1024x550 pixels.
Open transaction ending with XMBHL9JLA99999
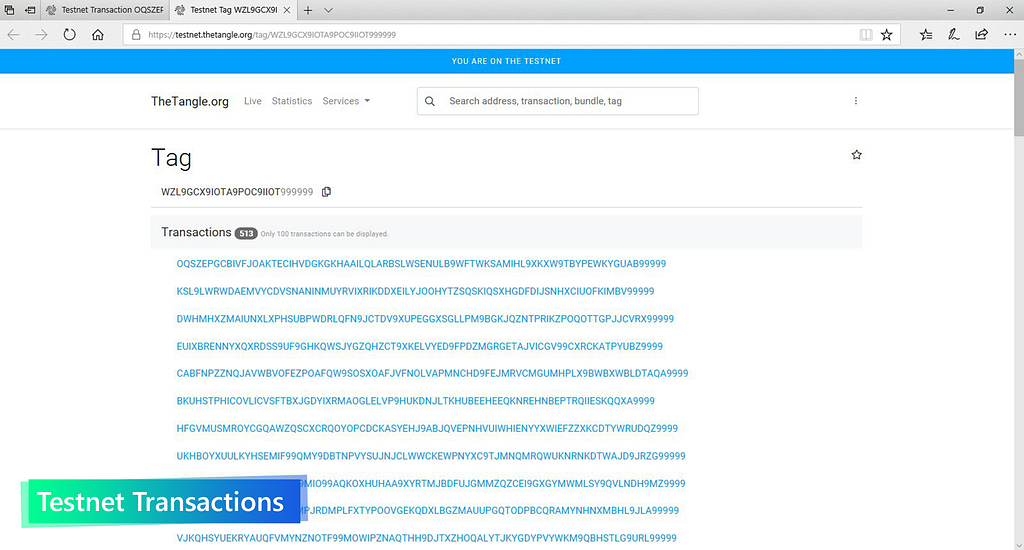coord(490,511)
